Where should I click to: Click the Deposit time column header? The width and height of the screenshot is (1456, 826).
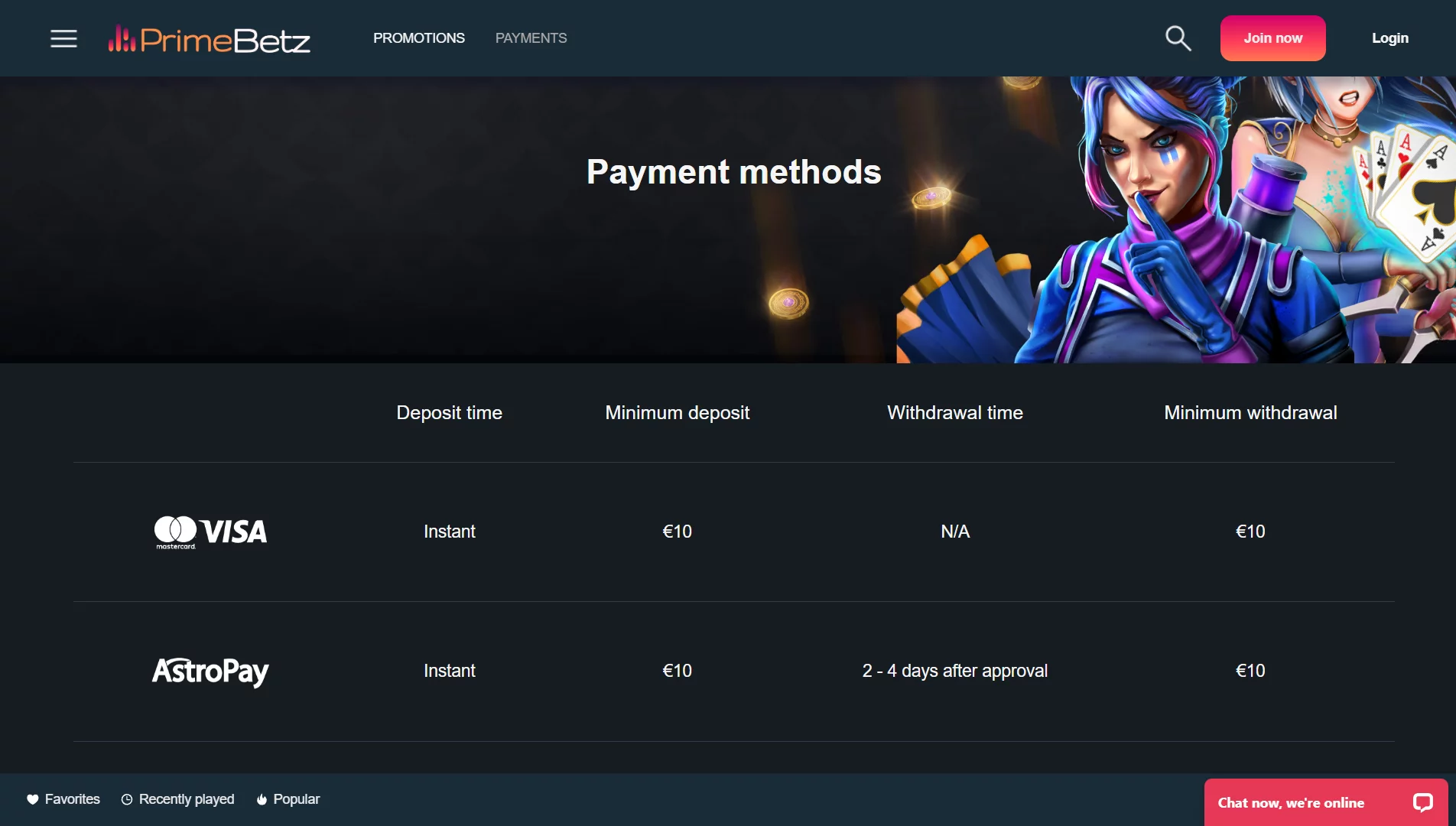pos(448,412)
